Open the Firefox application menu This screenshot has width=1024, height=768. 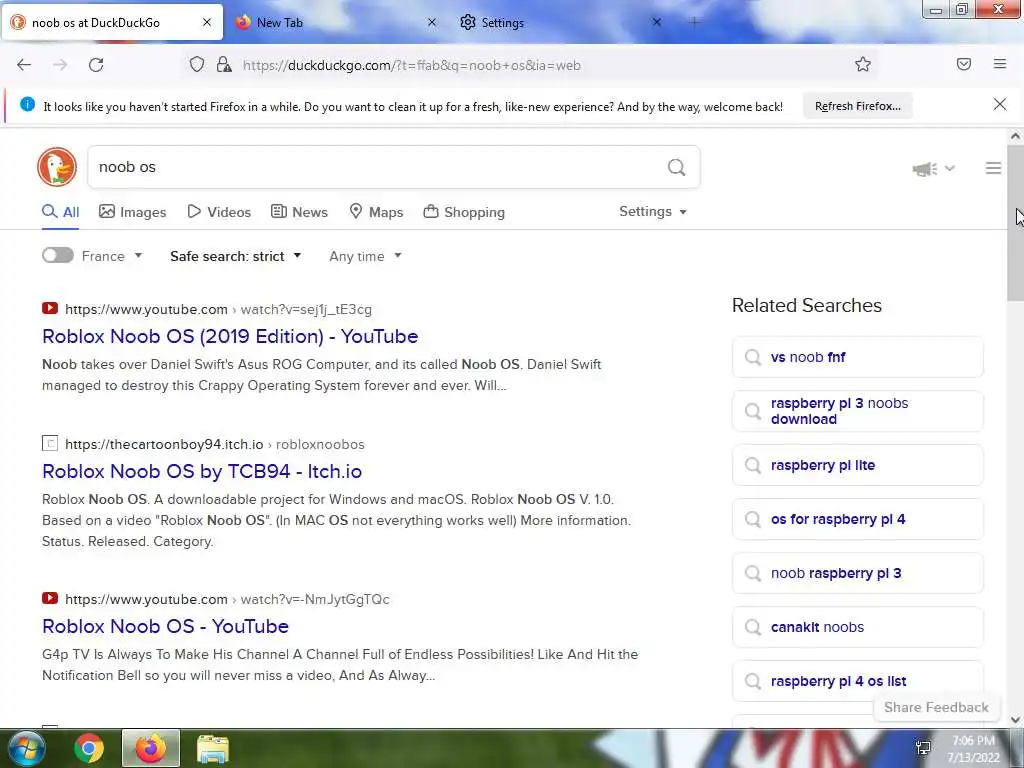click(1000, 64)
